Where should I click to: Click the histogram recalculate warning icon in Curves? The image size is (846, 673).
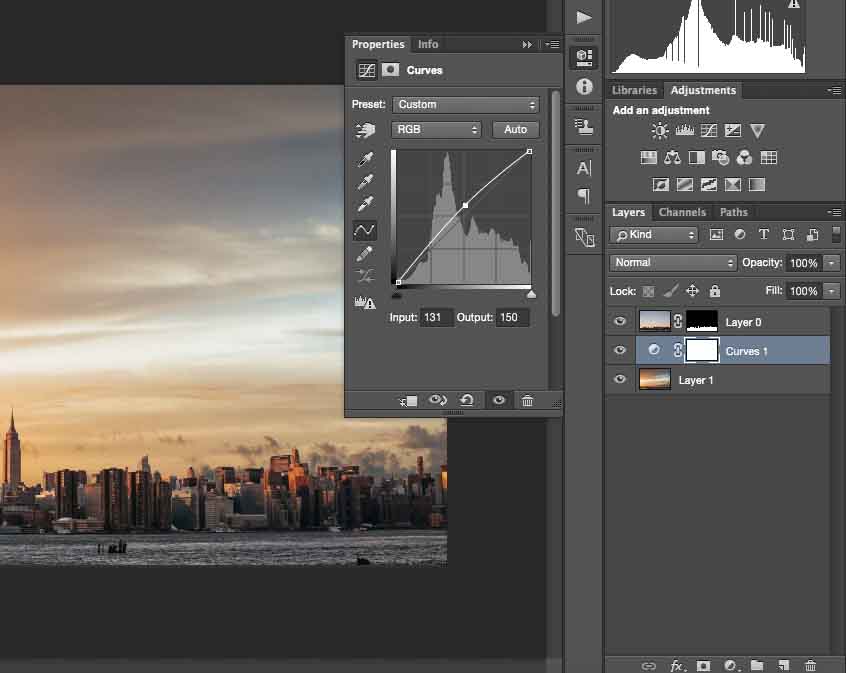pos(365,302)
